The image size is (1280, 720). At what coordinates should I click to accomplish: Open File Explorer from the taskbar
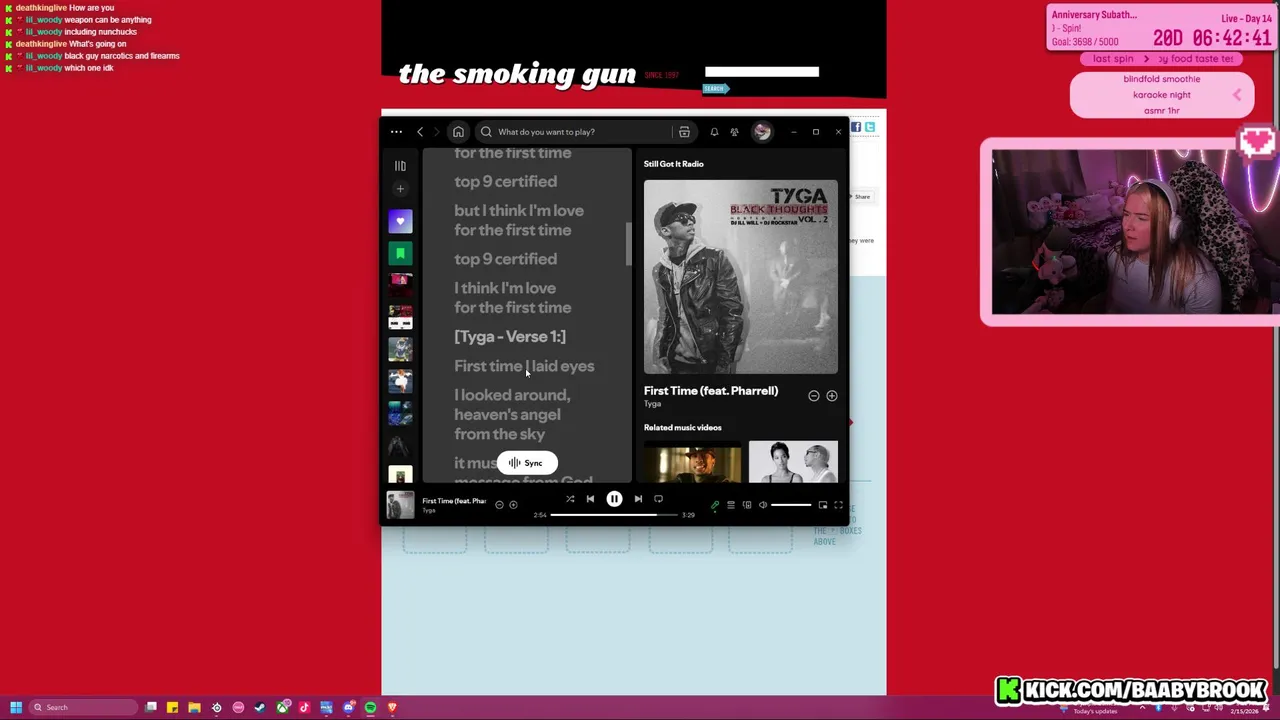click(194, 707)
